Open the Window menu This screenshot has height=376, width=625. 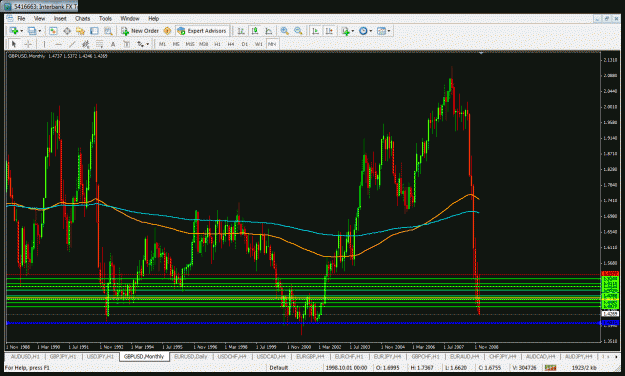[130, 18]
